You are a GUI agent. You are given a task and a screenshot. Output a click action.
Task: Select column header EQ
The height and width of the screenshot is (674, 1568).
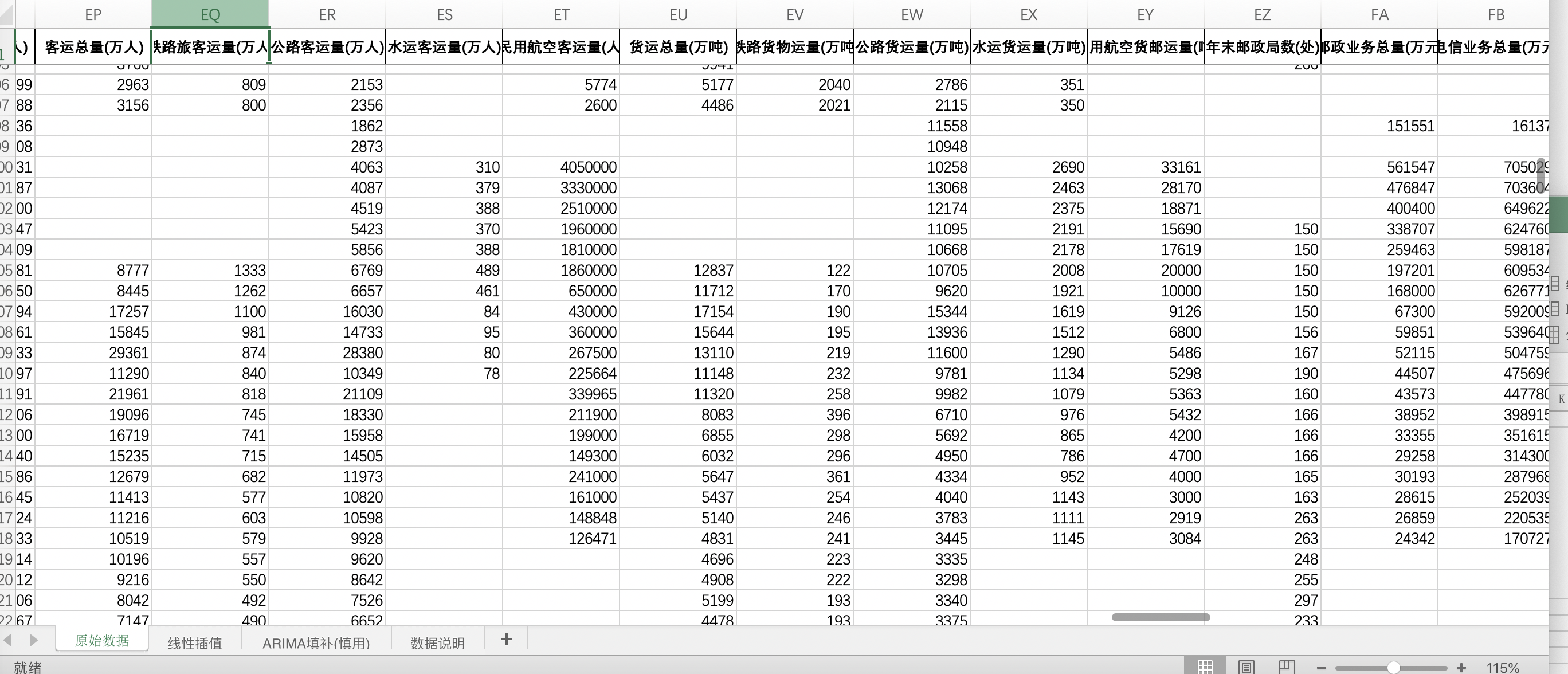[210, 14]
